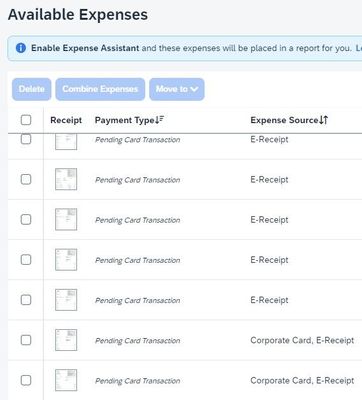Click the Delete button

32,89
